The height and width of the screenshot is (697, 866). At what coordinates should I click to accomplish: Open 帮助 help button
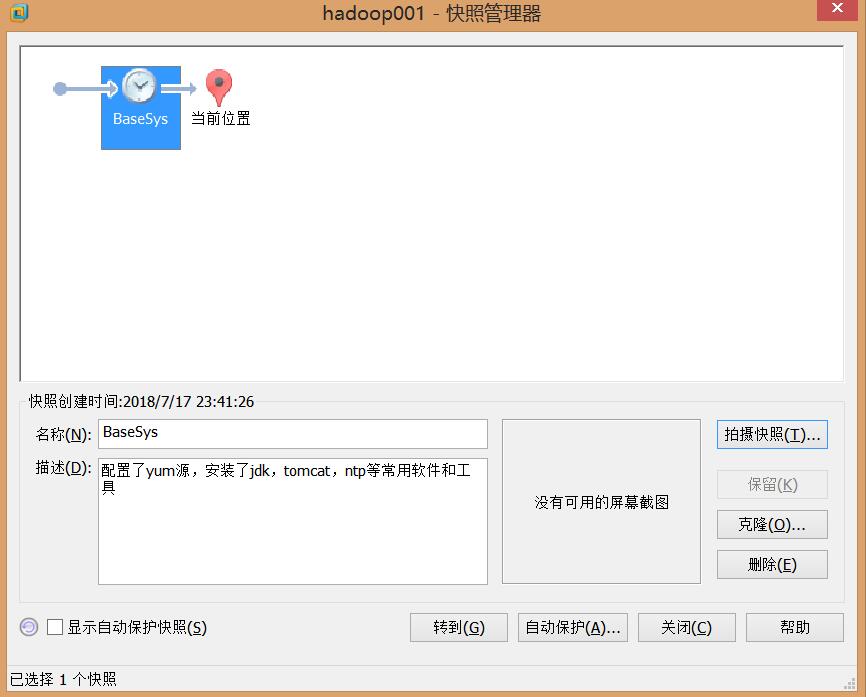795,627
